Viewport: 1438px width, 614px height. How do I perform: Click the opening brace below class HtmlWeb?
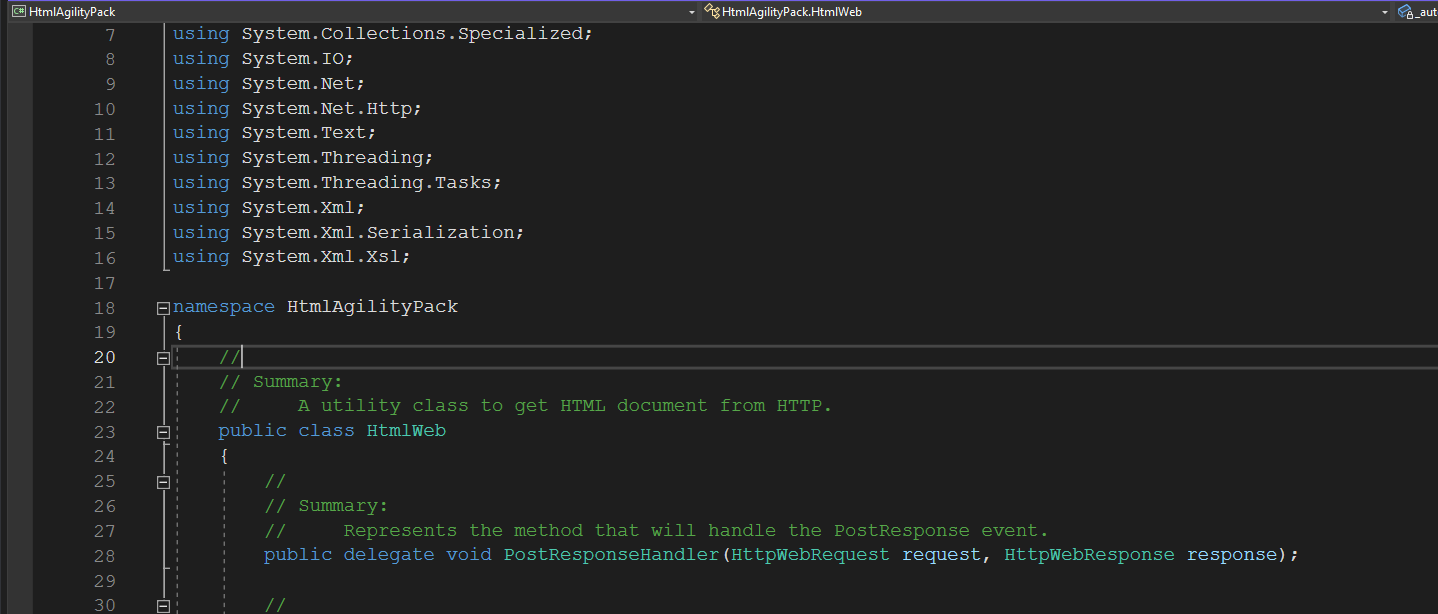[224, 456]
